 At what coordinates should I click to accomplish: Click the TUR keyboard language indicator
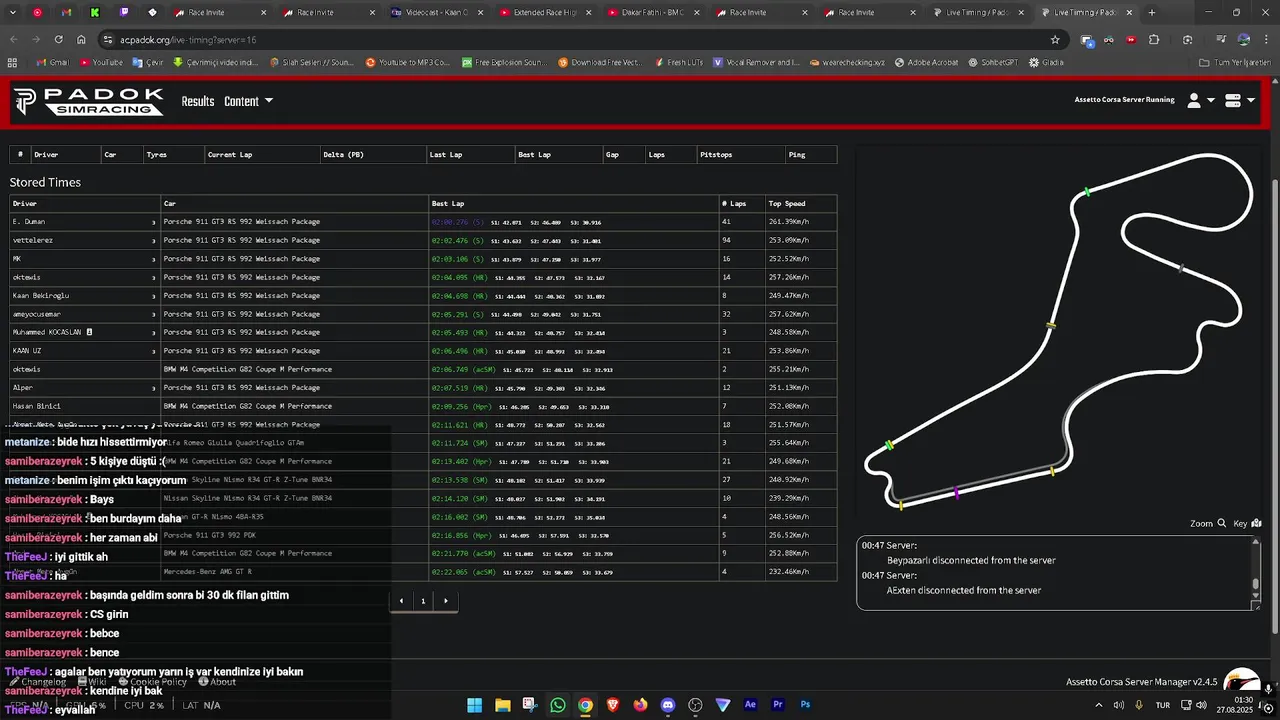[1163, 705]
